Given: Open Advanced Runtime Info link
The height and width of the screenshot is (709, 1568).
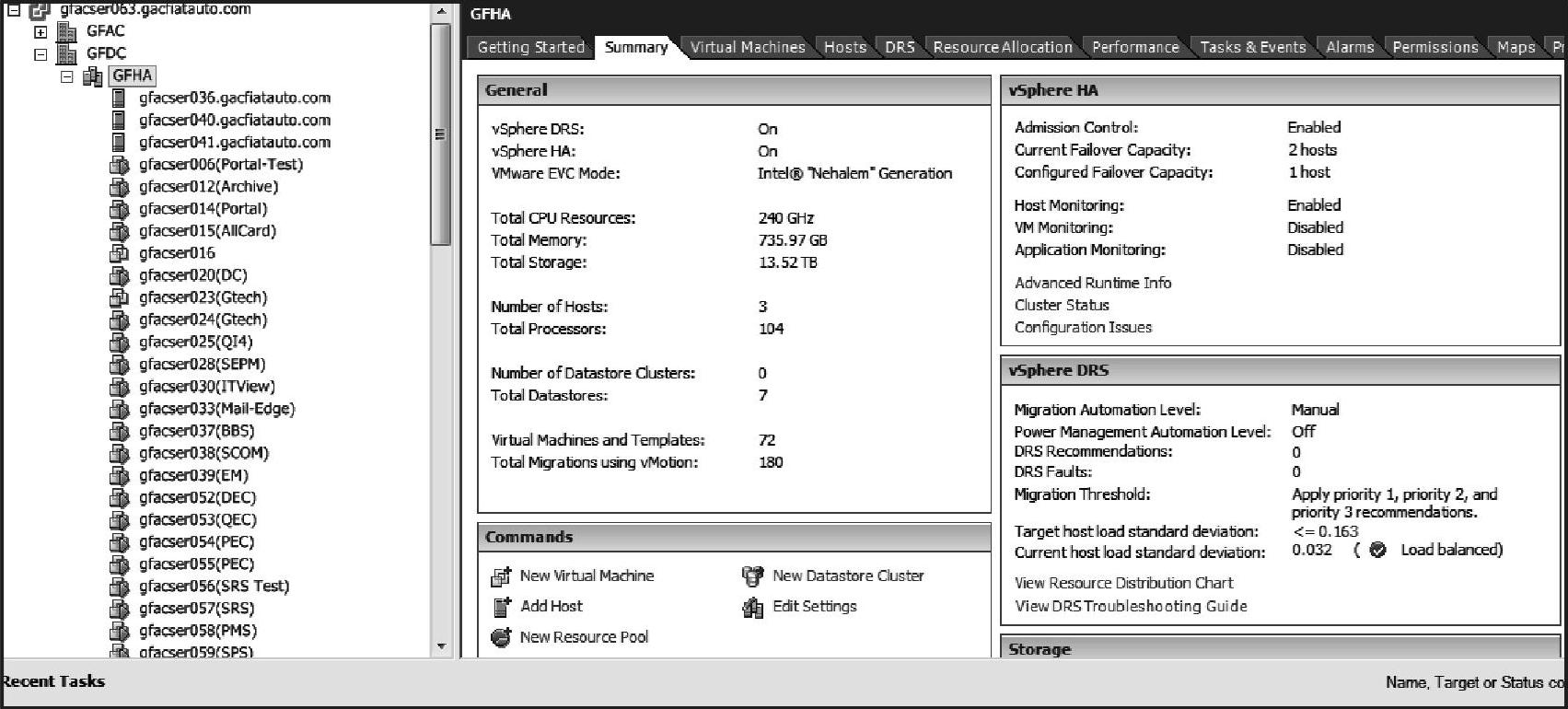Looking at the screenshot, I should coord(1093,284).
